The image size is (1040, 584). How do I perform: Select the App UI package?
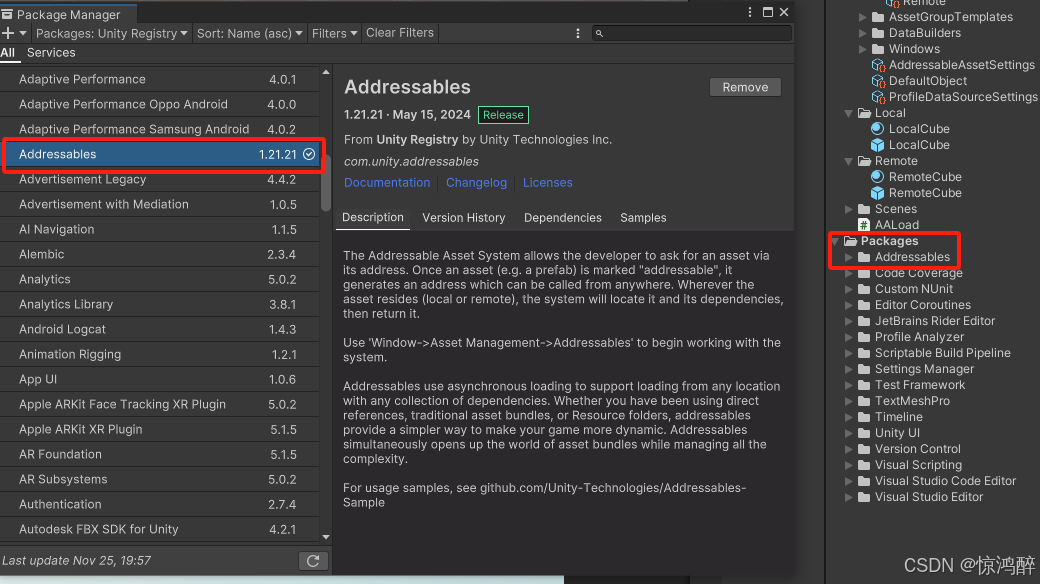pos(159,380)
